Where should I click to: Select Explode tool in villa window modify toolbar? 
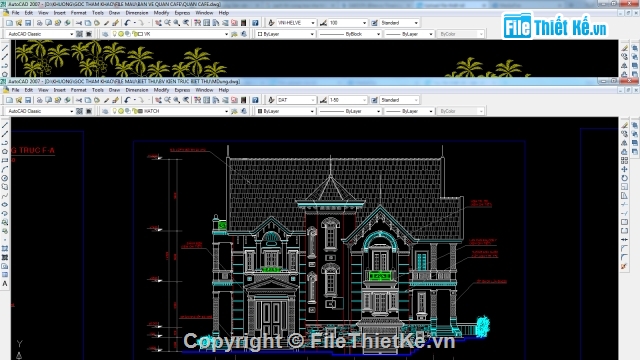coord(624,266)
